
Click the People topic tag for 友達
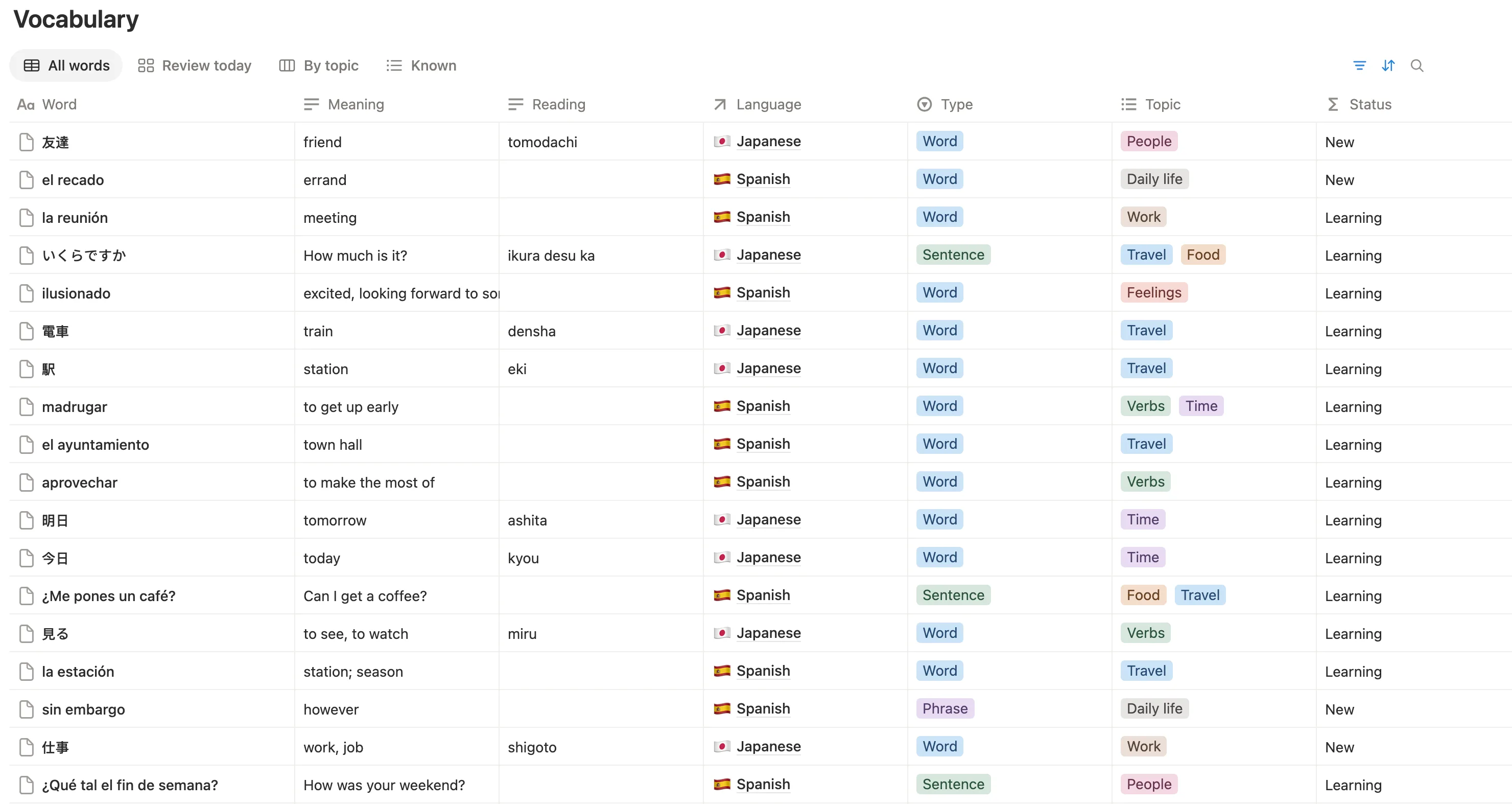click(1149, 141)
